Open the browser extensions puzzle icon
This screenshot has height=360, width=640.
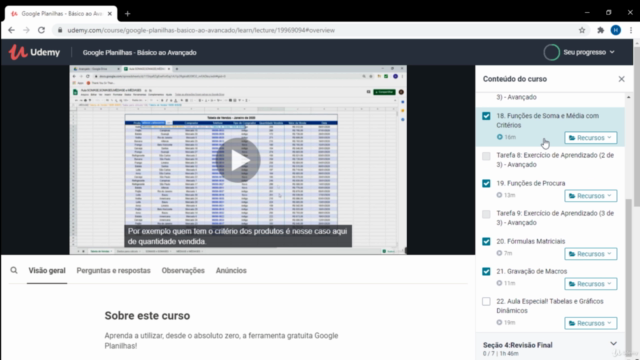pos(600,30)
